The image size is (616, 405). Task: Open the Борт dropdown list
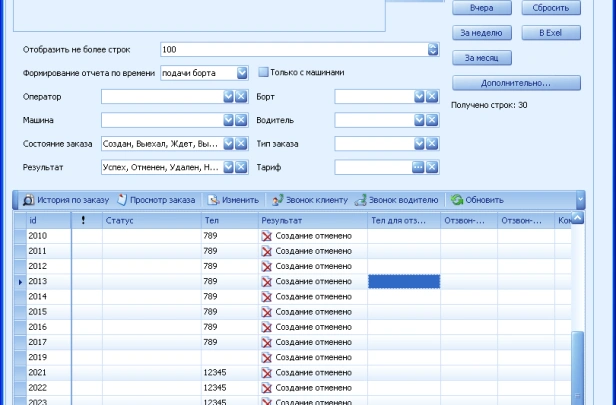coord(419,96)
